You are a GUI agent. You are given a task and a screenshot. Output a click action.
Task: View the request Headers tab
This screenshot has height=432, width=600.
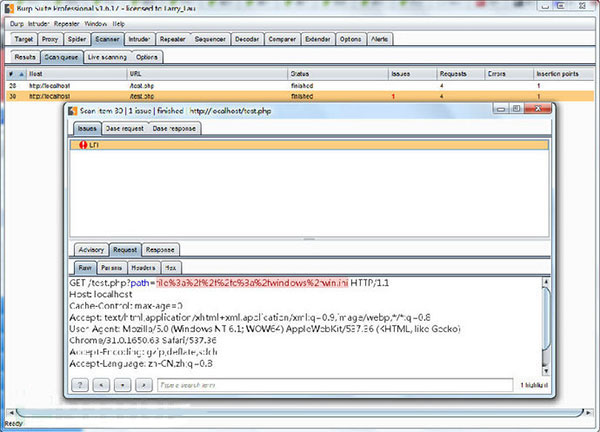pyautogui.click(x=143, y=268)
